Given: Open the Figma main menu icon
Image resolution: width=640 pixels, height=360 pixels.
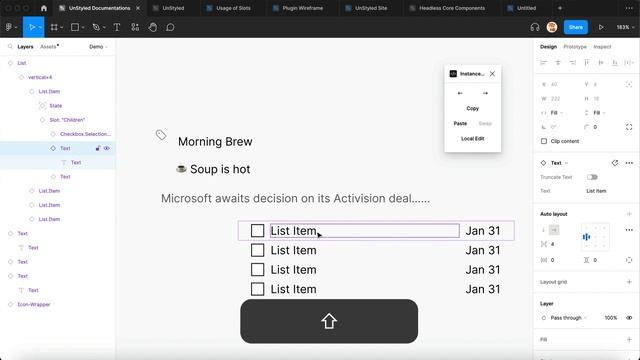Looking at the screenshot, I should (x=9, y=27).
